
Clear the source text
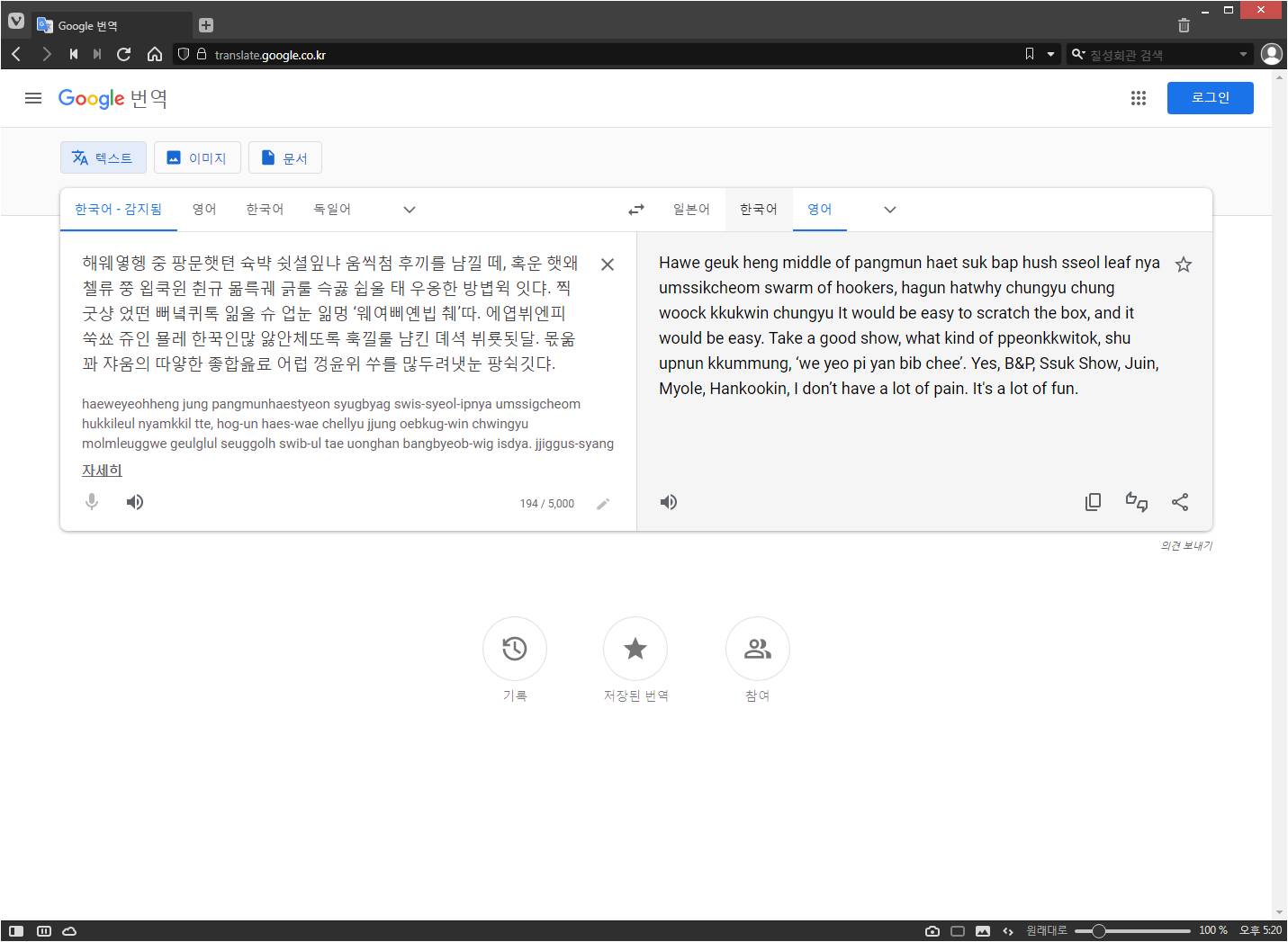[608, 265]
